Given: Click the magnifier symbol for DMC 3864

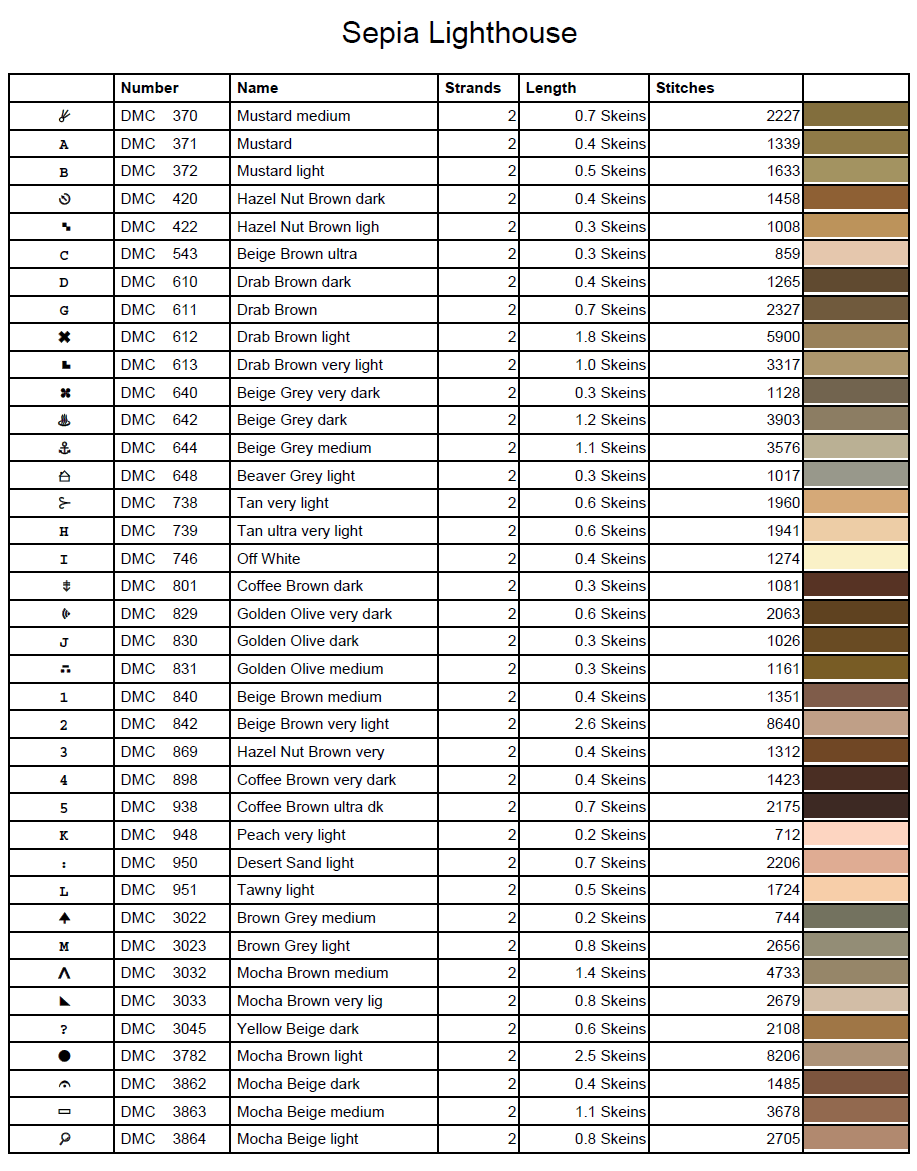Looking at the screenshot, I should tap(65, 1139).
